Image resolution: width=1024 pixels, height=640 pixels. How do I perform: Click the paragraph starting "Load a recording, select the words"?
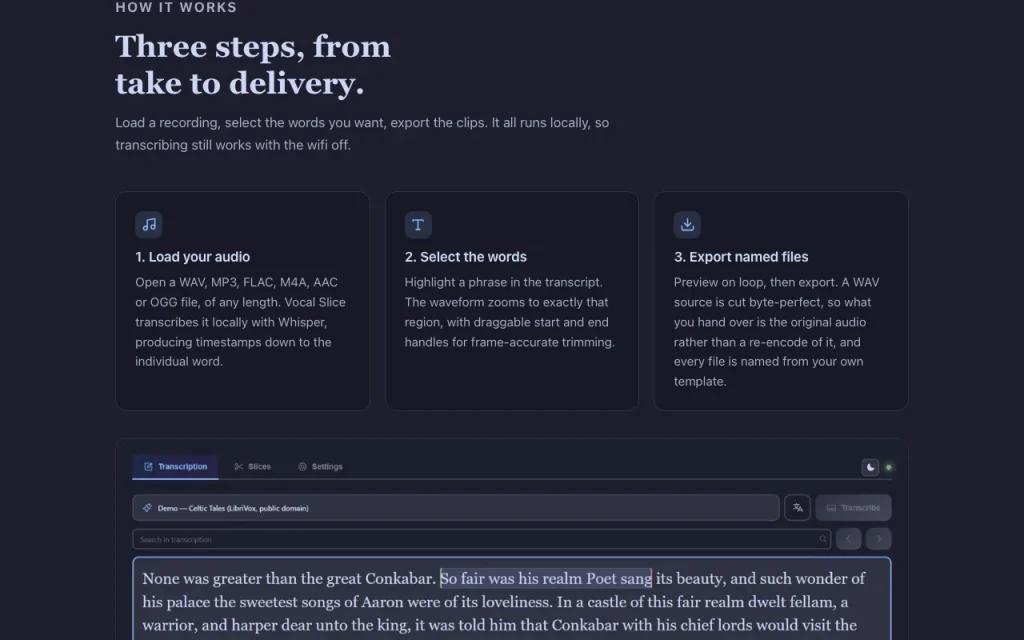362,134
